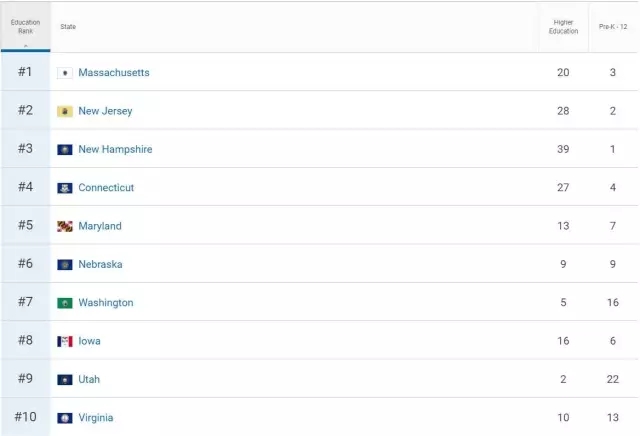Click the Massachusetts state flag icon
The height and width of the screenshot is (436, 640).
point(65,73)
